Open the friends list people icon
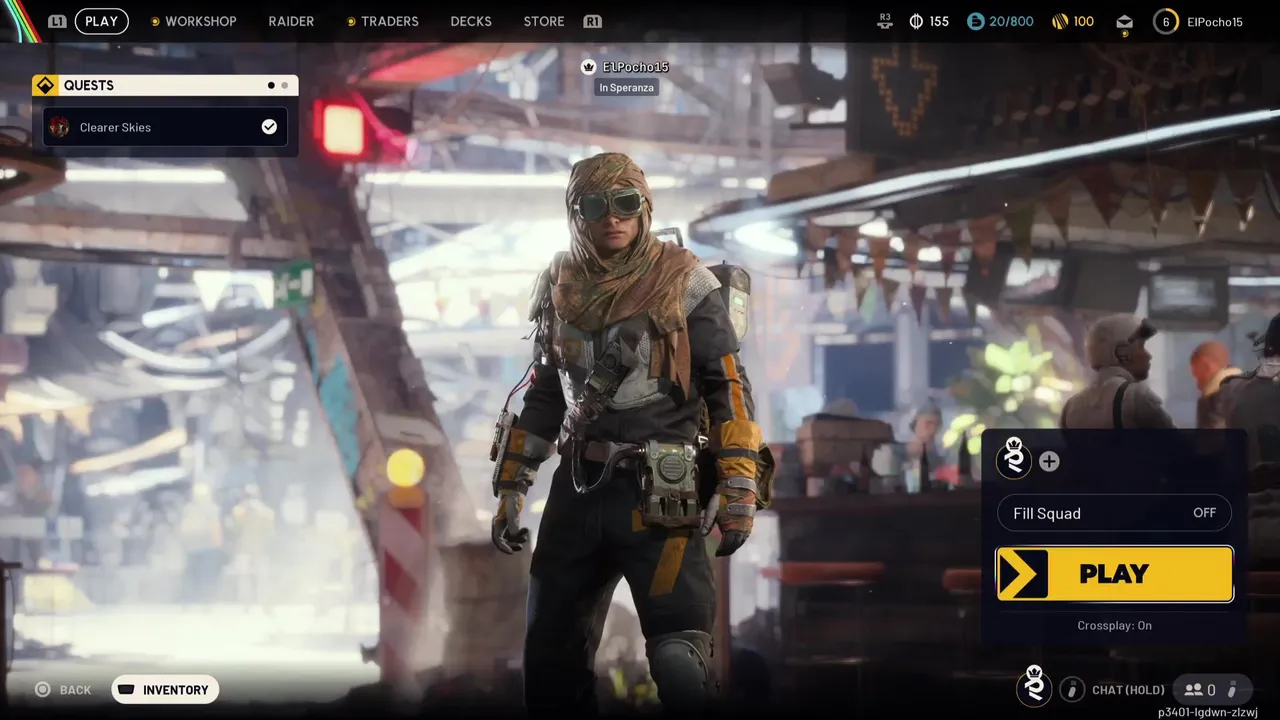 click(1193, 690)
